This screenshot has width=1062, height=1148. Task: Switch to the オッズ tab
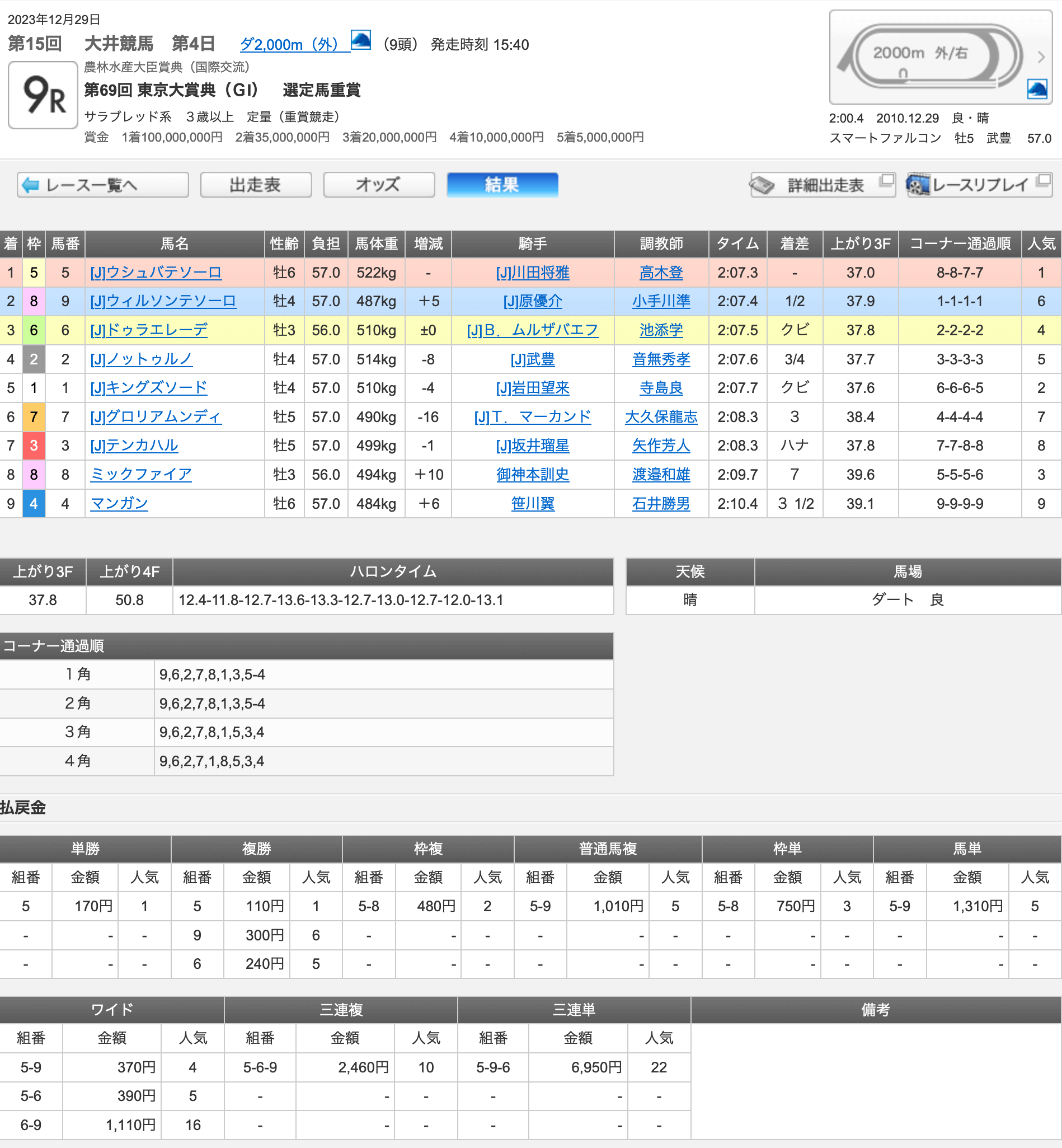click(x=379, y=185)
